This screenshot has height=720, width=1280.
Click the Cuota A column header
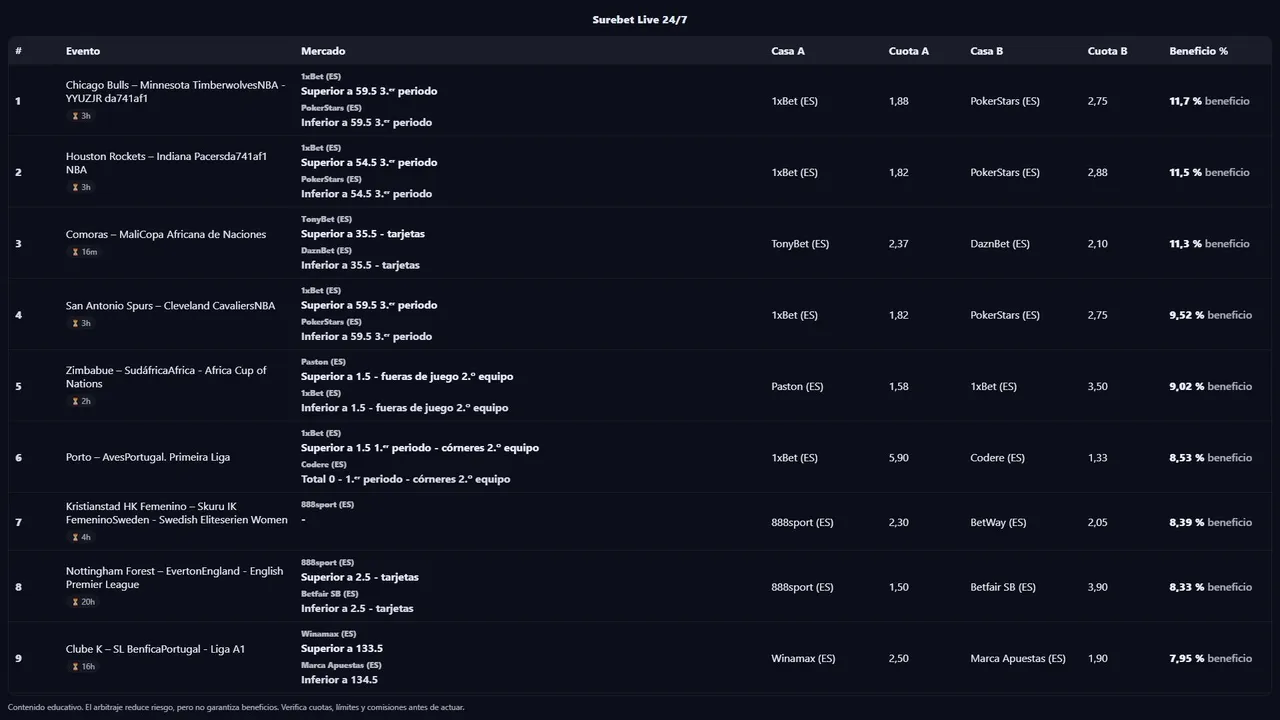(908, 51)
